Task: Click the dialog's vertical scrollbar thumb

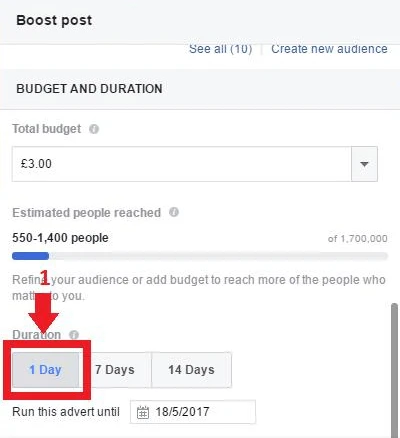Action: (394, 370)
